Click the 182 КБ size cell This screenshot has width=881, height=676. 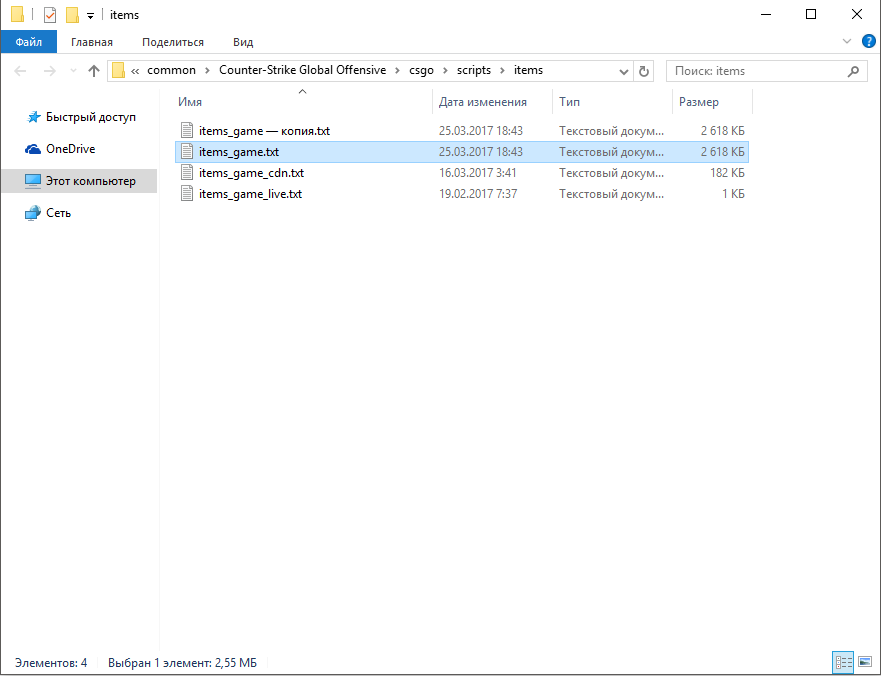click(727, 173)
